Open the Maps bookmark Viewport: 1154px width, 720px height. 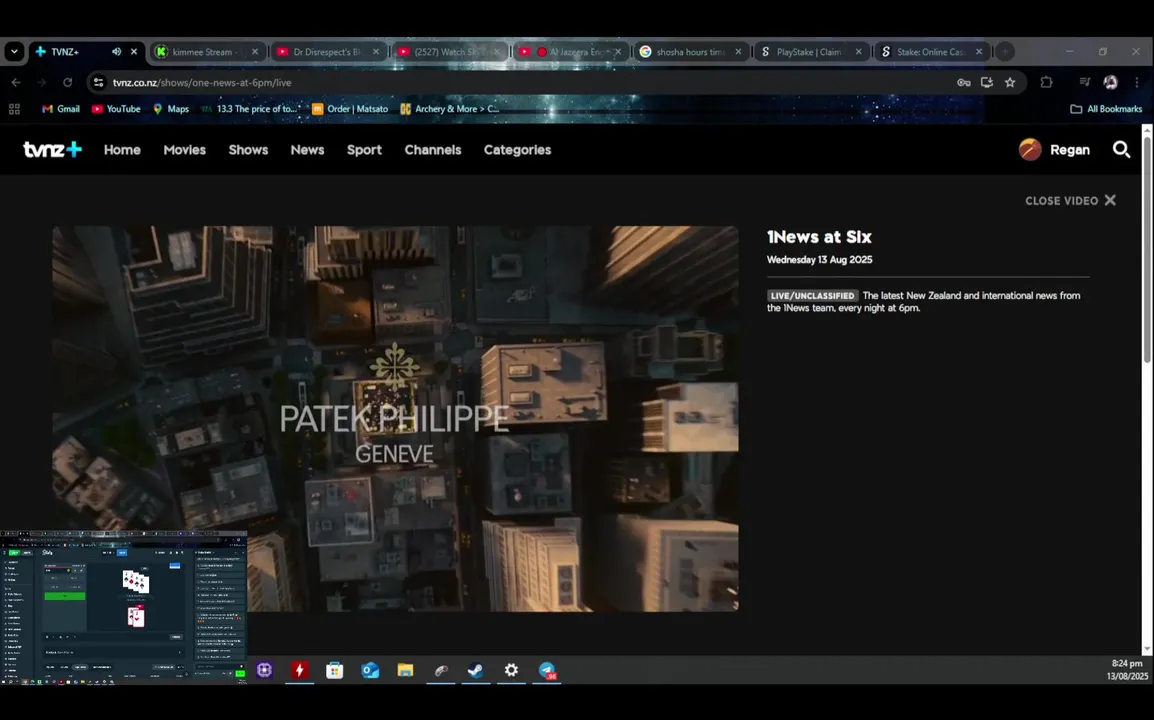[171, 109]
